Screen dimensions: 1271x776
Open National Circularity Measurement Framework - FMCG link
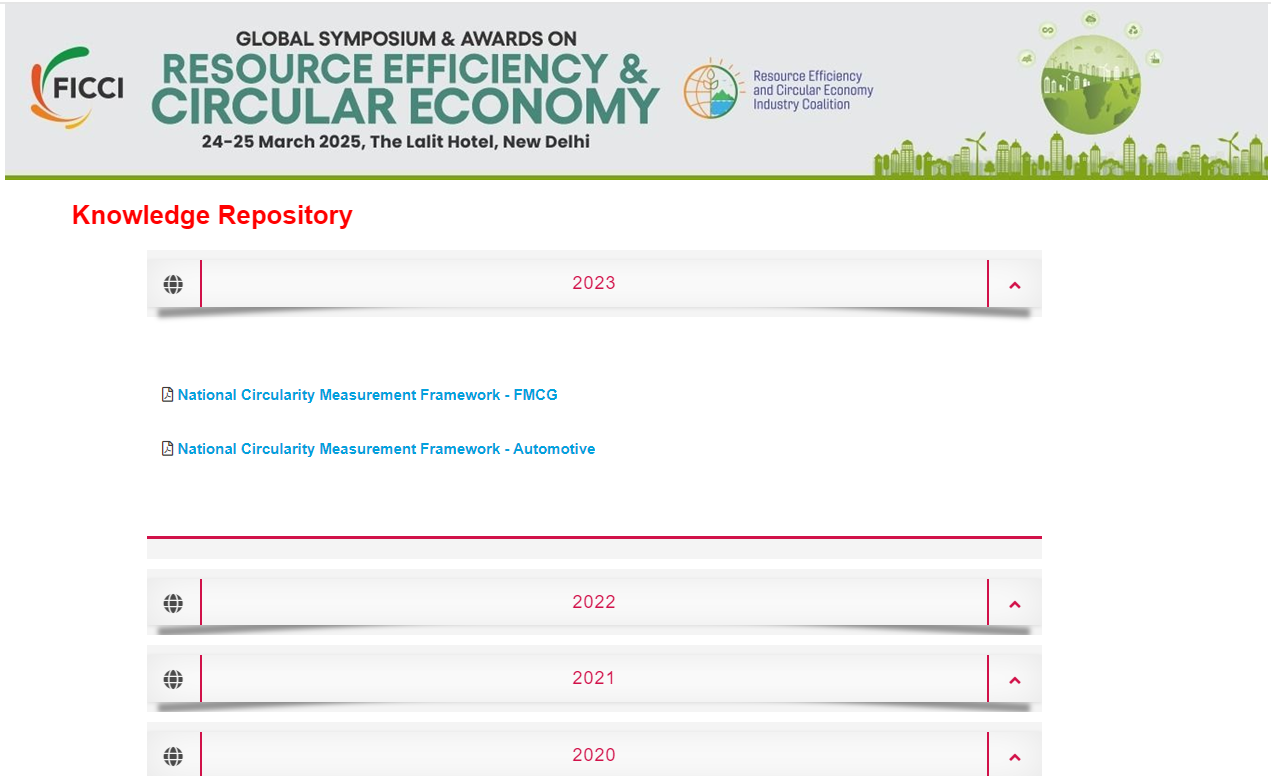click(367, 395)
